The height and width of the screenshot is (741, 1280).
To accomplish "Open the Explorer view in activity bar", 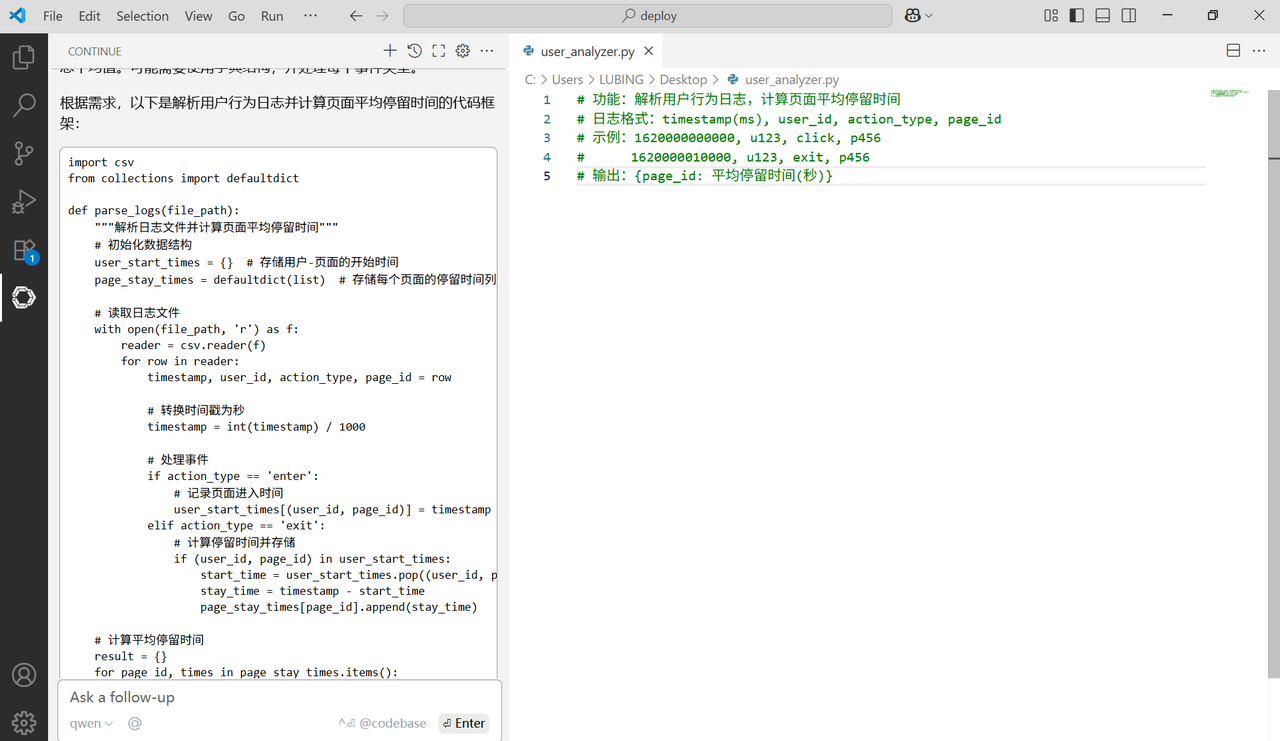I will pyautogui.click(x=24, y=58).
